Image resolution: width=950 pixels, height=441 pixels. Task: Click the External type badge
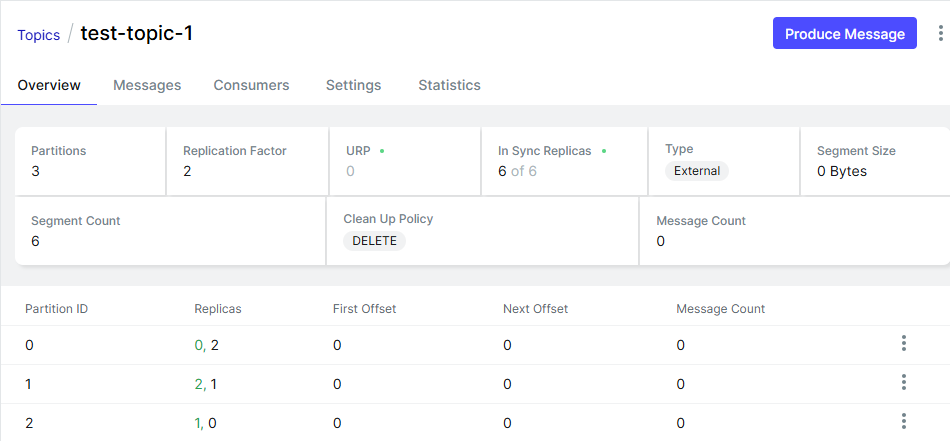coord(697,171)
